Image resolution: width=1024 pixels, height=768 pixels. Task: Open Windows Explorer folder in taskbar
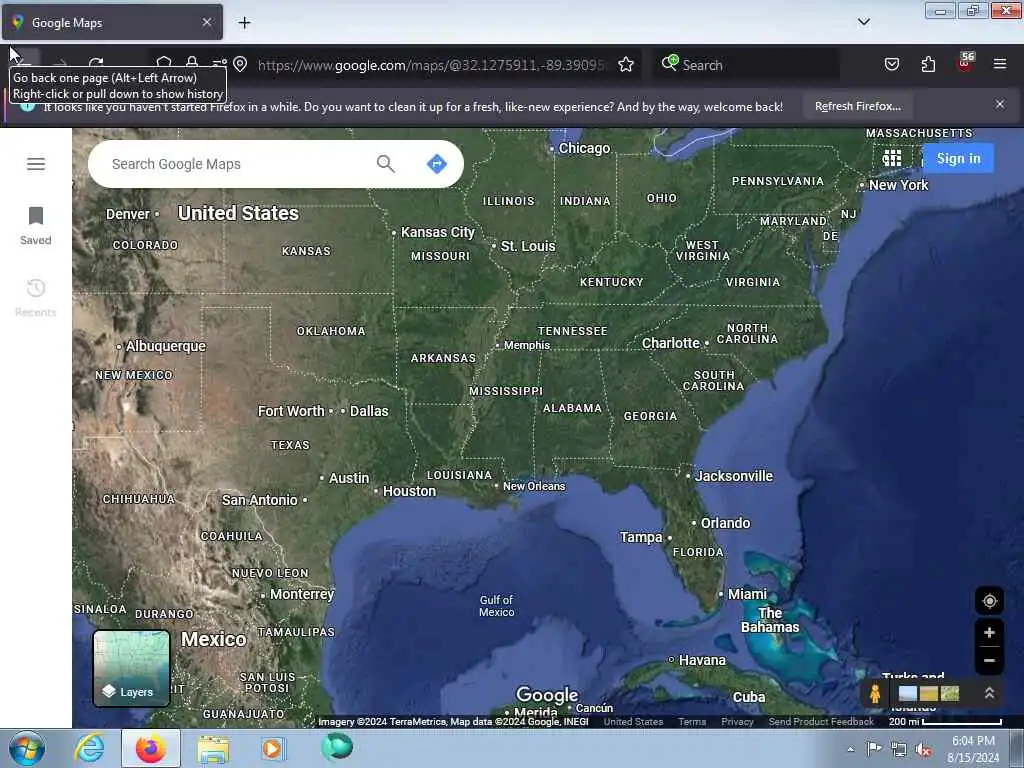pyautogui.click(x=213, y=749)
